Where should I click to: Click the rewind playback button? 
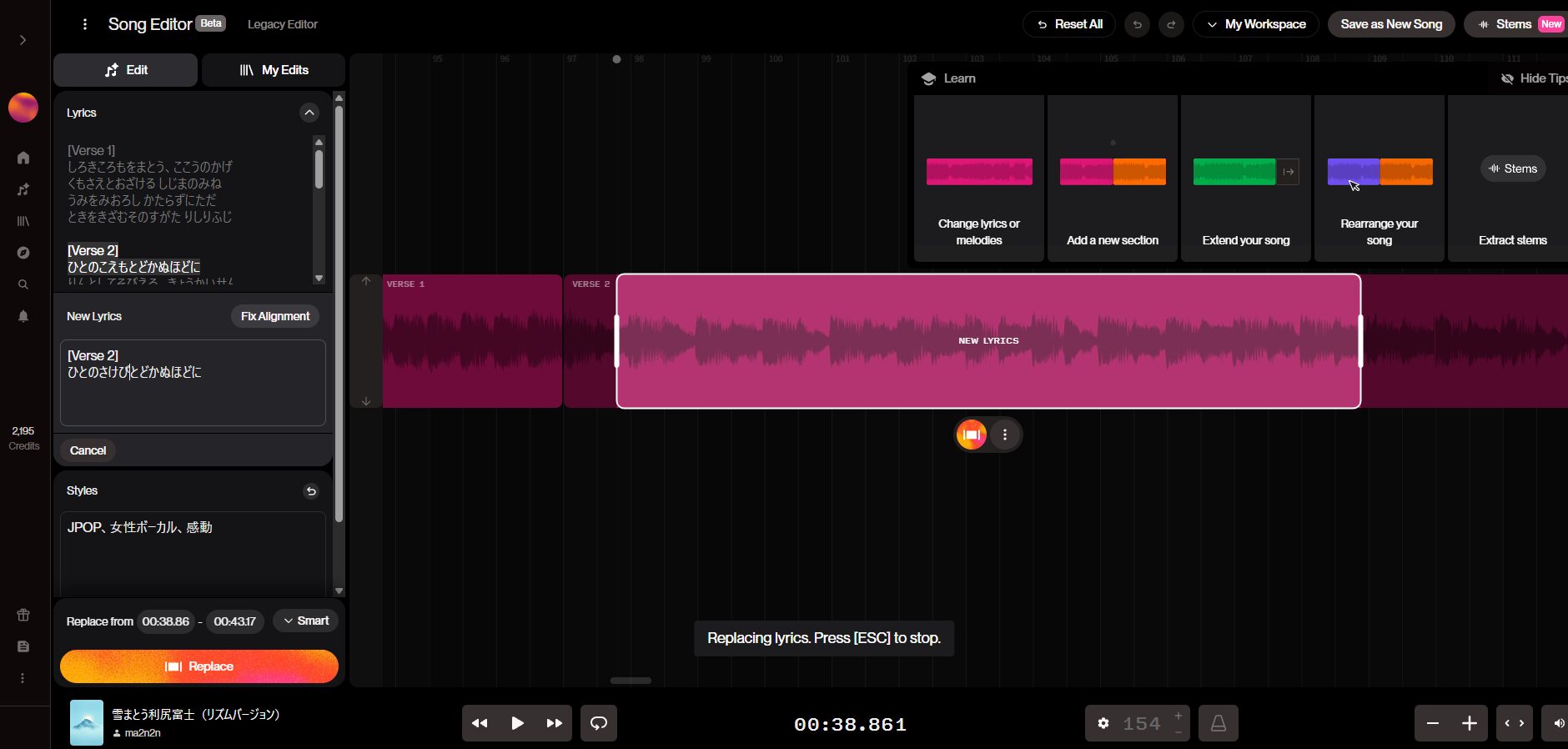(480, 723)
